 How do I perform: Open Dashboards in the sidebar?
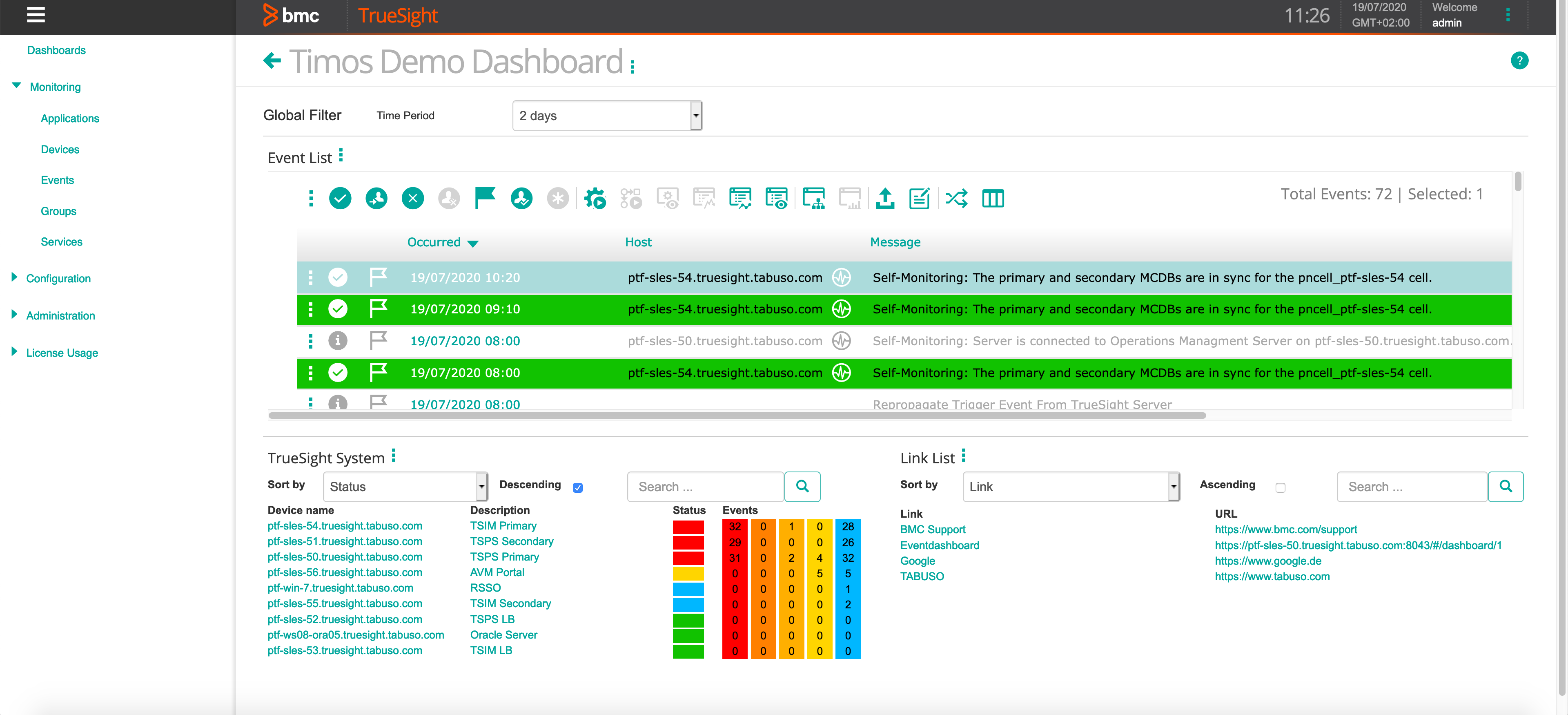pos(56,50)
